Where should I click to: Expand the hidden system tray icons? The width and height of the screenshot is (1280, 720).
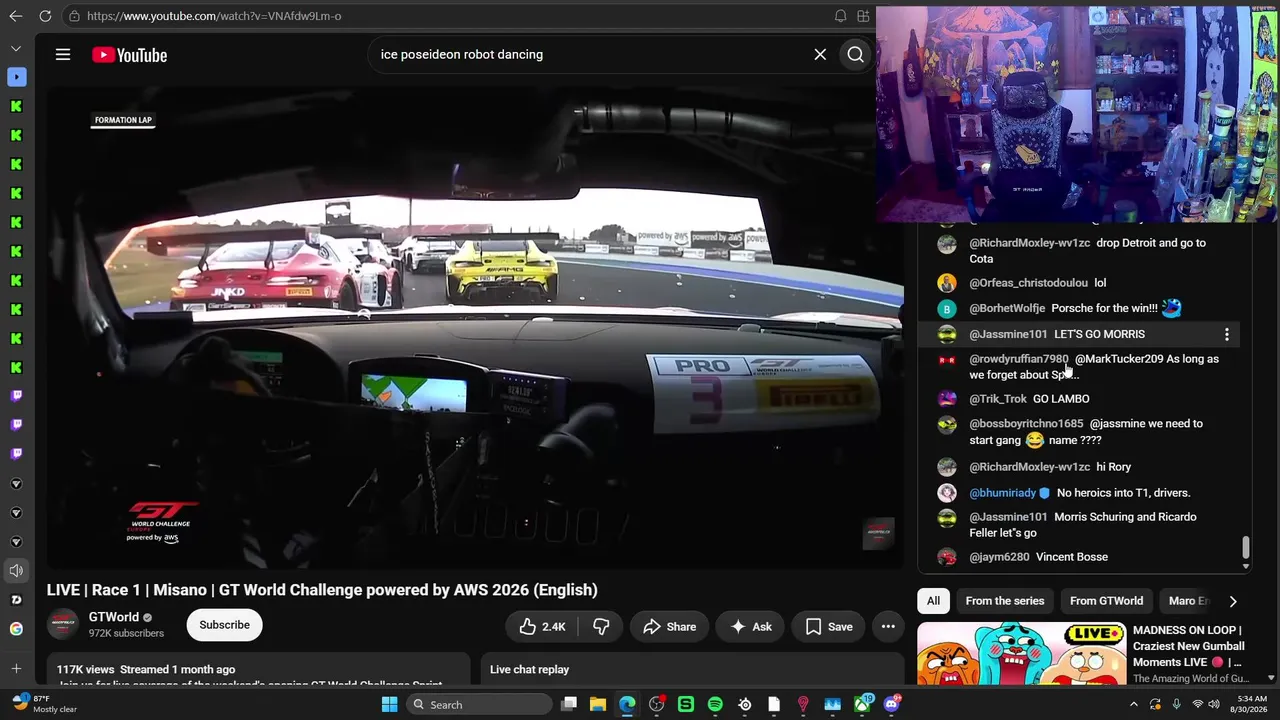[1133, 705]
